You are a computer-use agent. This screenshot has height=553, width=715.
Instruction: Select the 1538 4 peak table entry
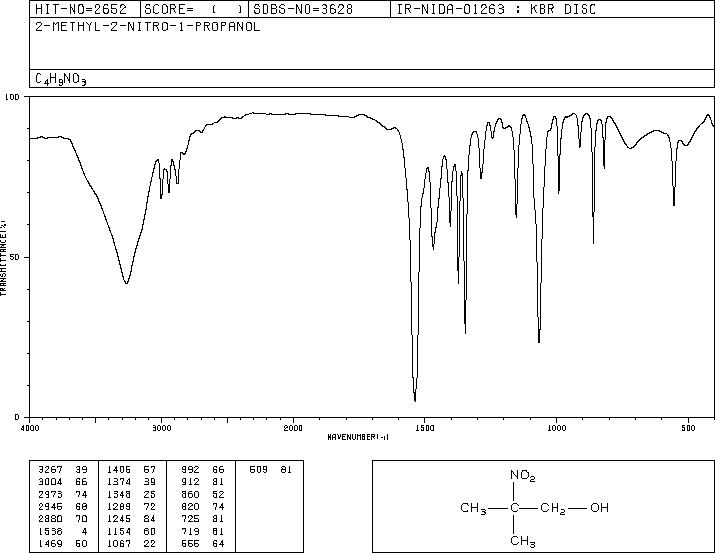click(x=63, y=532)
